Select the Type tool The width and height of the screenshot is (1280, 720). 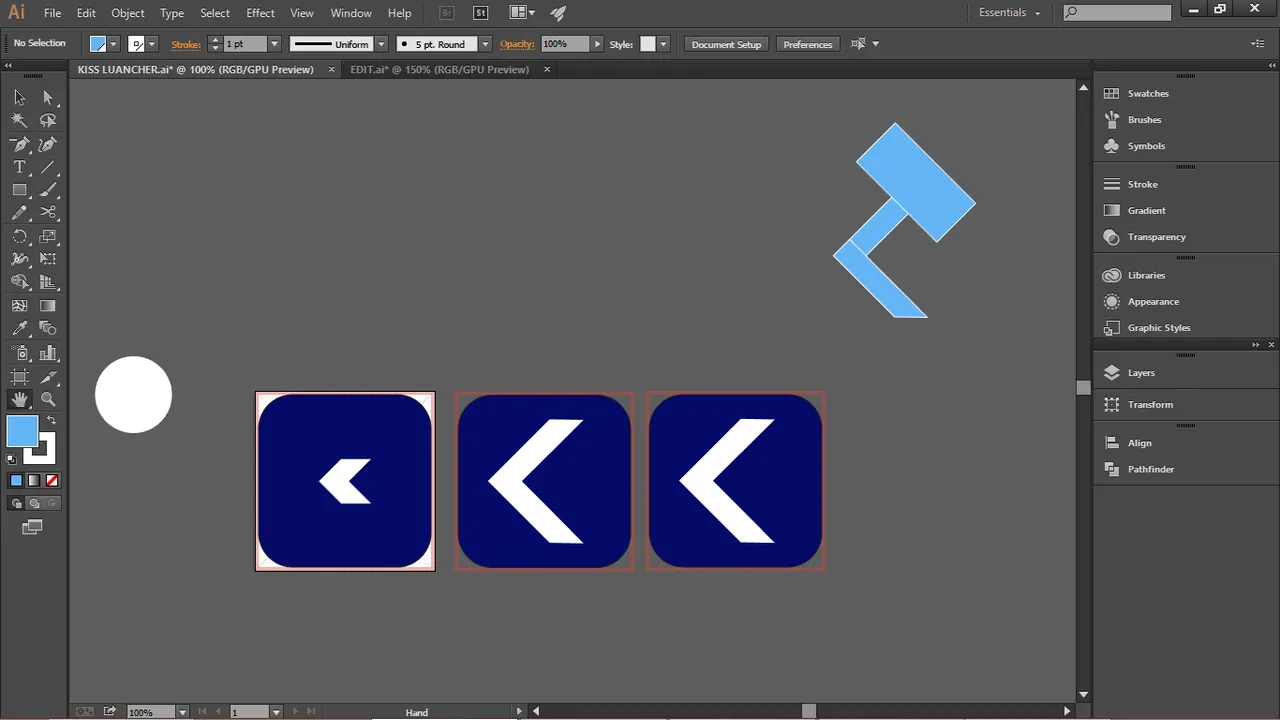19,167
